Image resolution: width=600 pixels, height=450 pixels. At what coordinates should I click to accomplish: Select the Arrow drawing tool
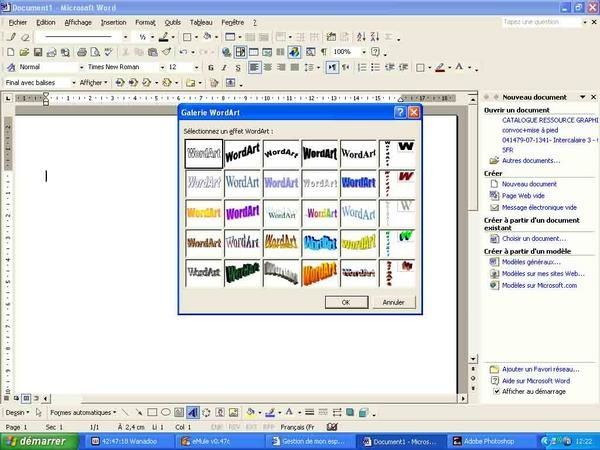(139, 412)
